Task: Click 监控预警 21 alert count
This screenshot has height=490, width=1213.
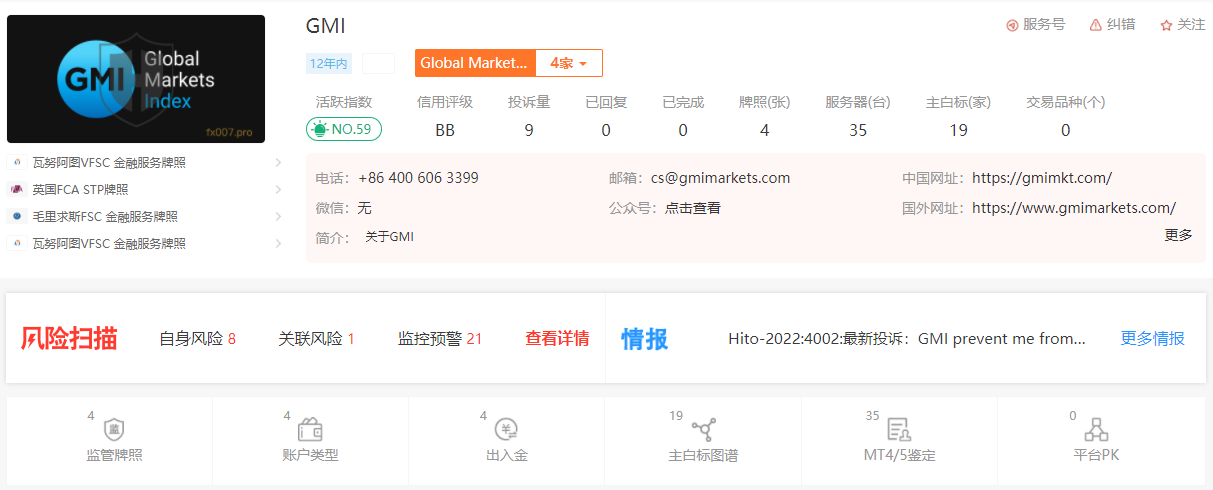Action: (440, 339)
